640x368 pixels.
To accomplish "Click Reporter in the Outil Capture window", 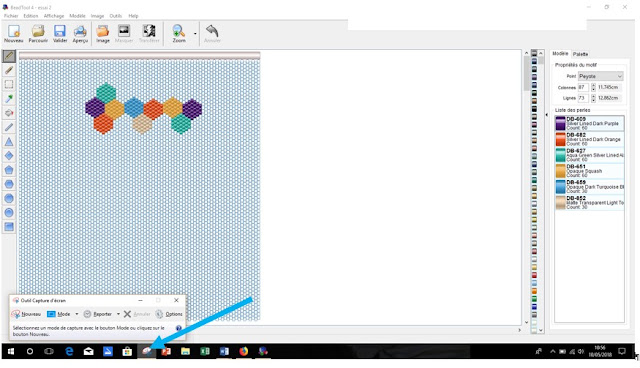I will (98, 314).
